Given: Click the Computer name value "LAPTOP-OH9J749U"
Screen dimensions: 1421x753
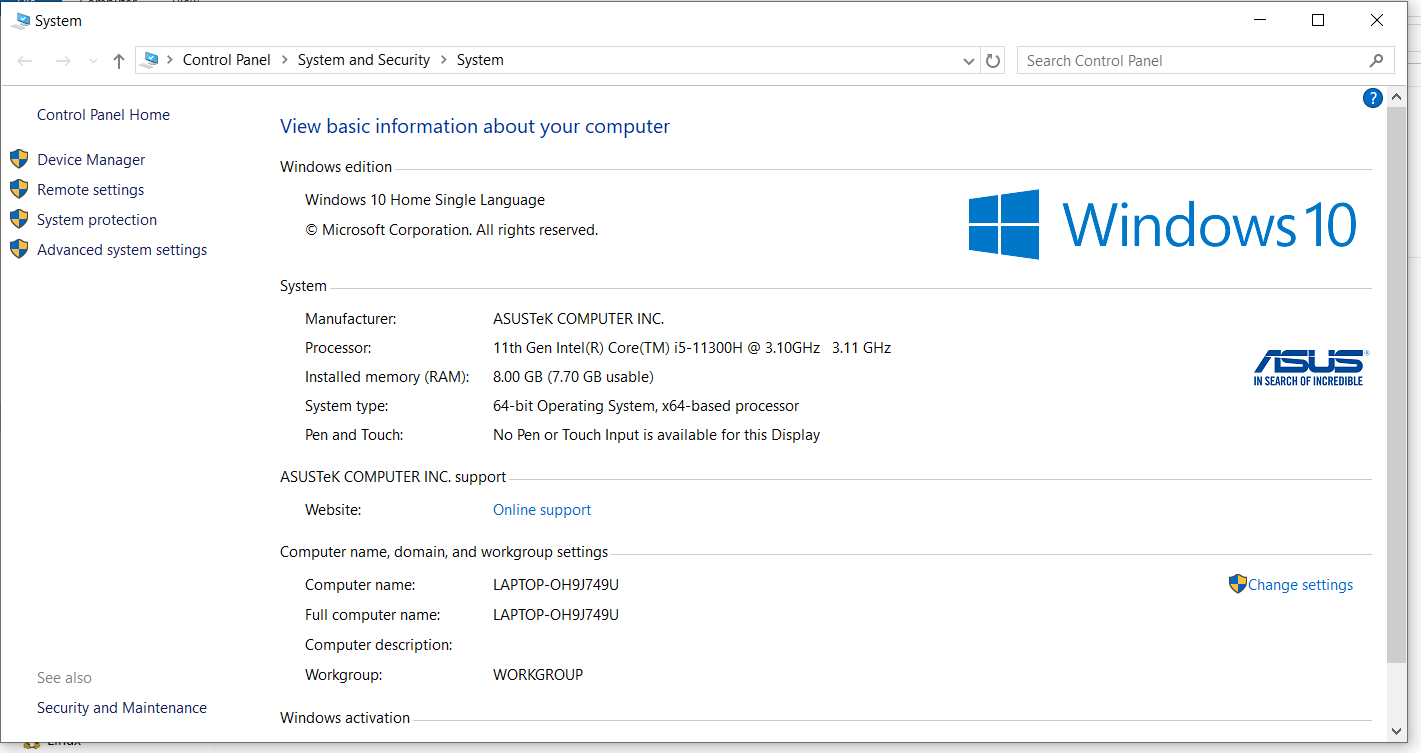Looking at the screenshot, I should point(556,585).
